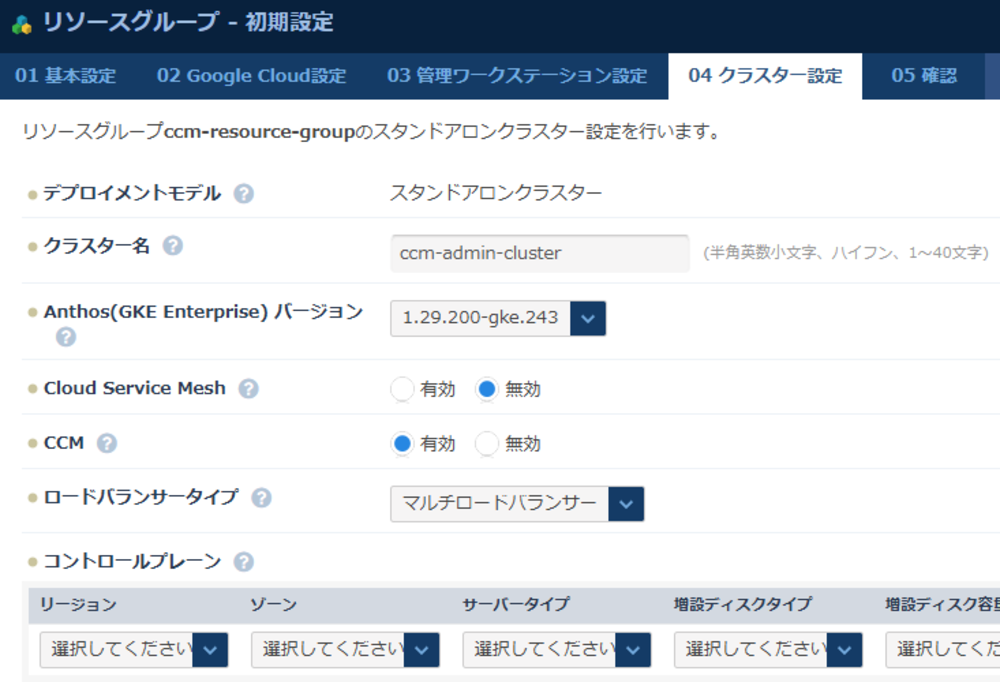Show help for Cloud Service Mesh
Screen dimensions: 1000x682
248,389
